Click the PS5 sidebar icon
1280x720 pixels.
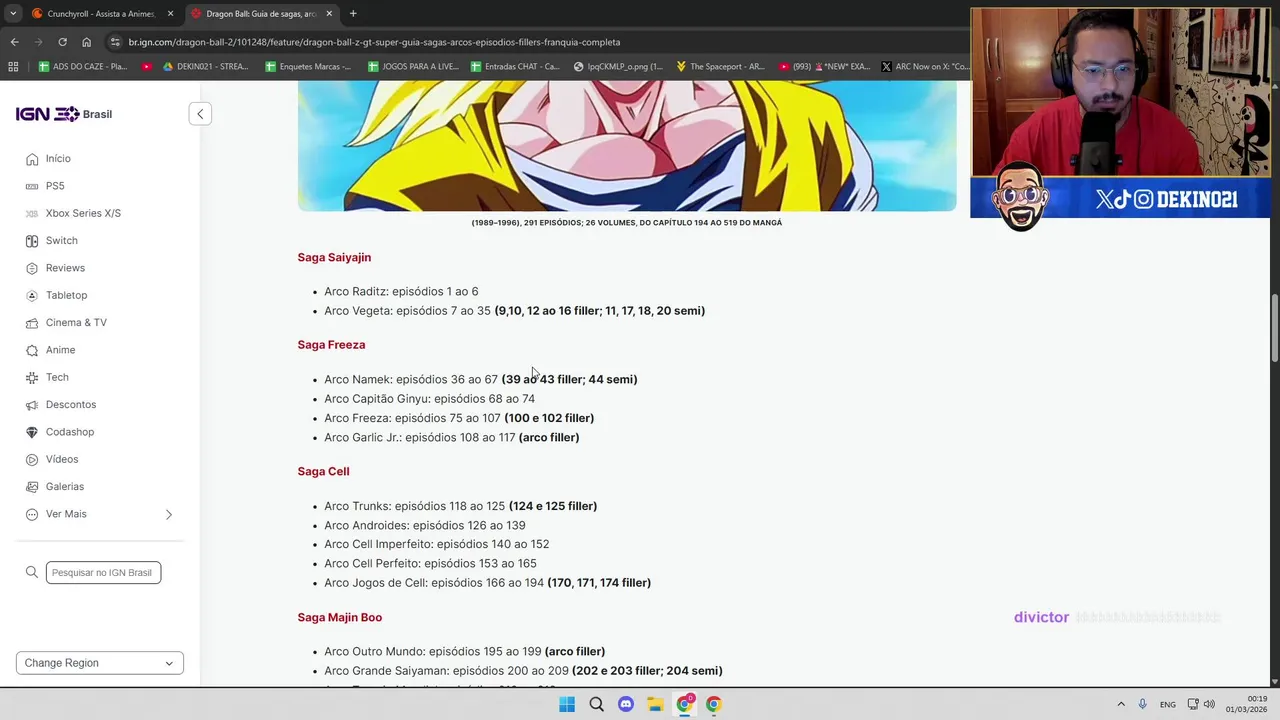click(x=32, y=186)
